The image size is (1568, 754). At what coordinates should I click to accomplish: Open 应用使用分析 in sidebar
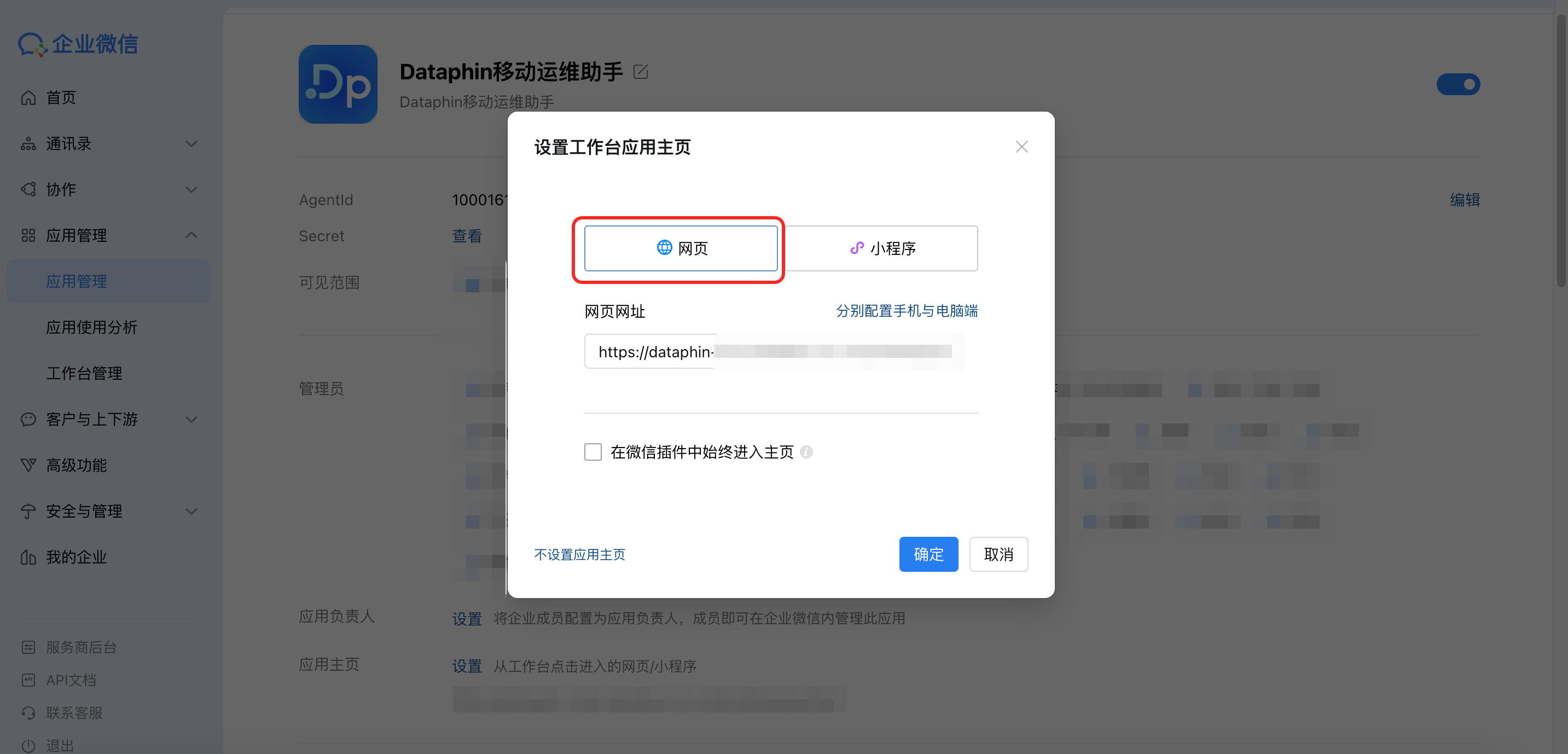[x=92, y=327]
